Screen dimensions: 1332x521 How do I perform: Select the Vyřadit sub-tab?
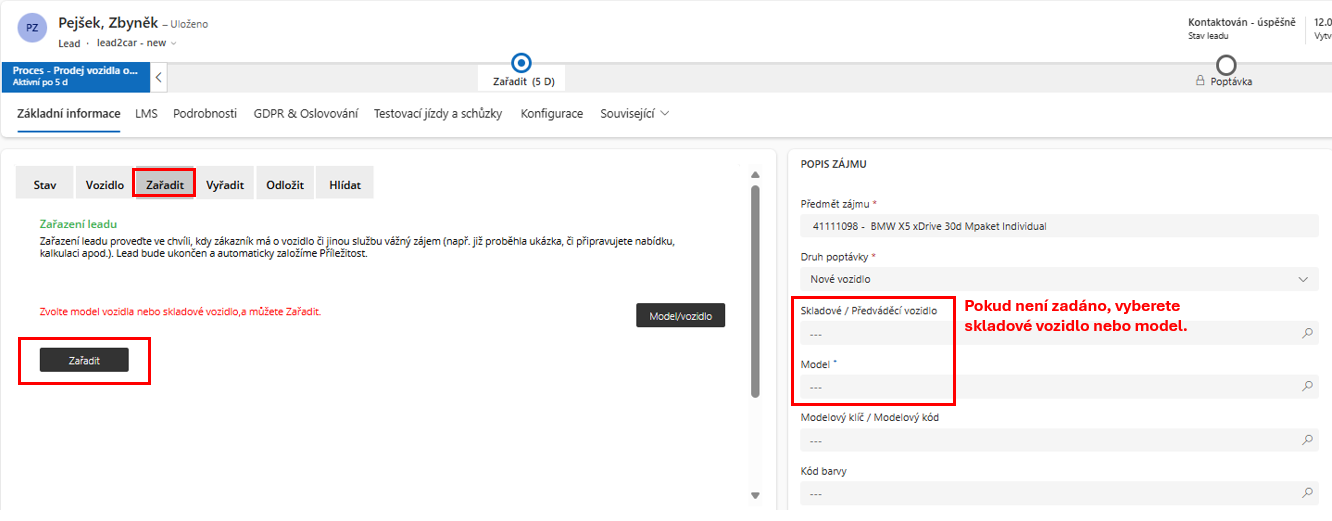(x=225, y=185)
